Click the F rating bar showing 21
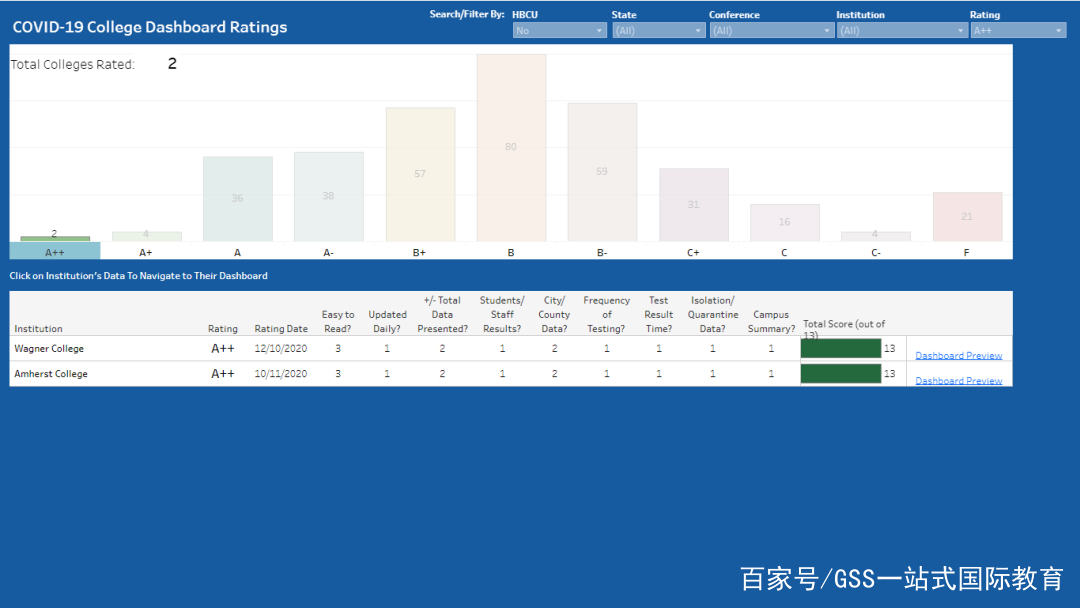Screen dimensions: 1080x608 tap(966, 216)
